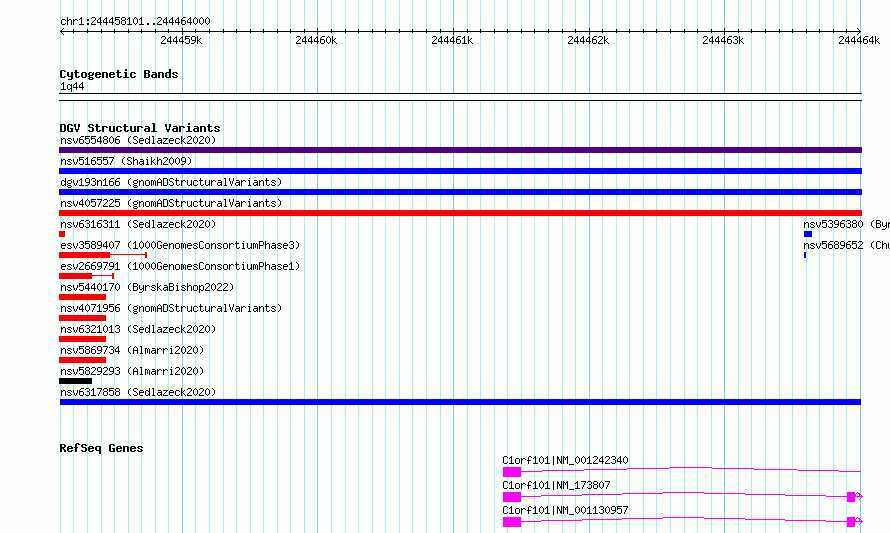
Task: Open gene C1orf101|NM_001130957 label
Action: click(x=565, y=510)
